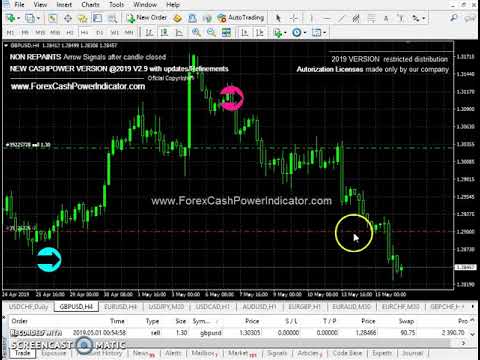Open the Tools menu
Screen dimensions: 480x360
tap(116, 5)
